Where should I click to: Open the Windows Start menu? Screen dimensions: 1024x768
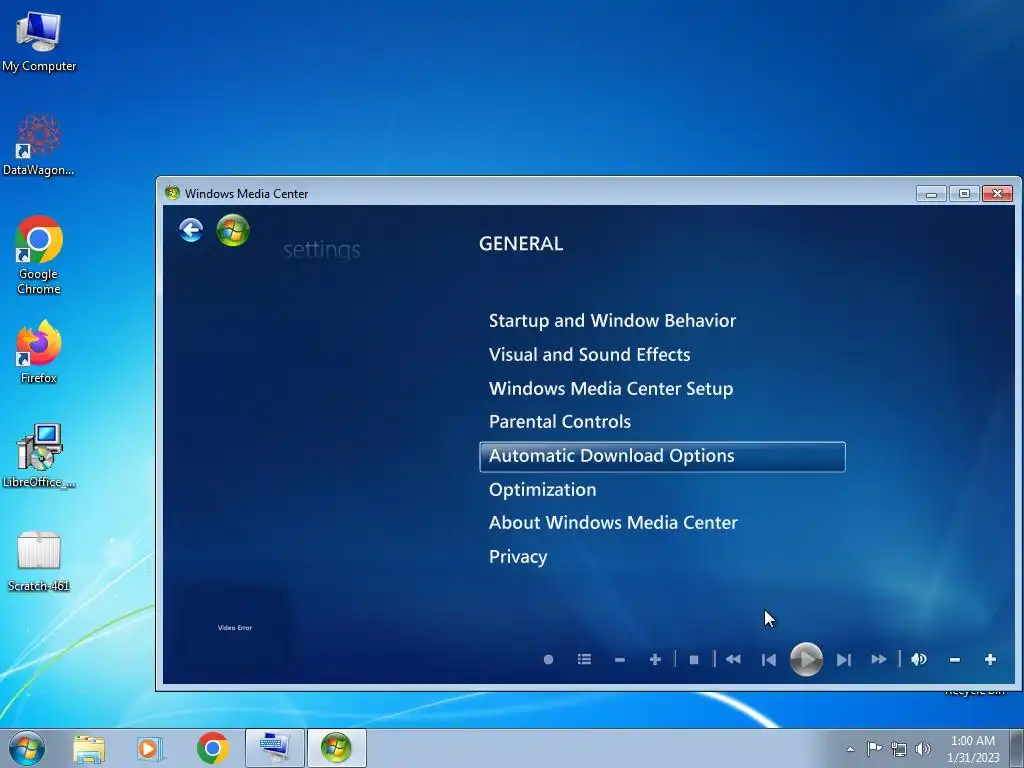click(27, 748)
